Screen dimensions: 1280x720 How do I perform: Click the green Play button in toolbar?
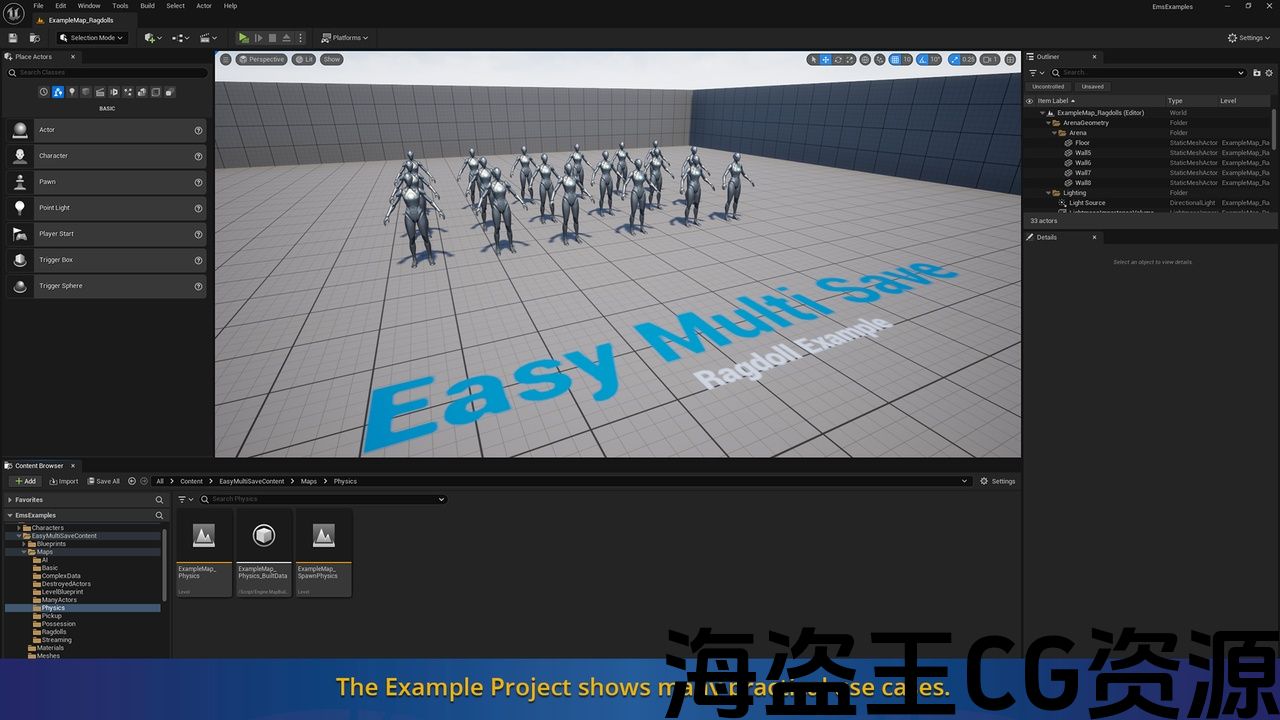243,38
